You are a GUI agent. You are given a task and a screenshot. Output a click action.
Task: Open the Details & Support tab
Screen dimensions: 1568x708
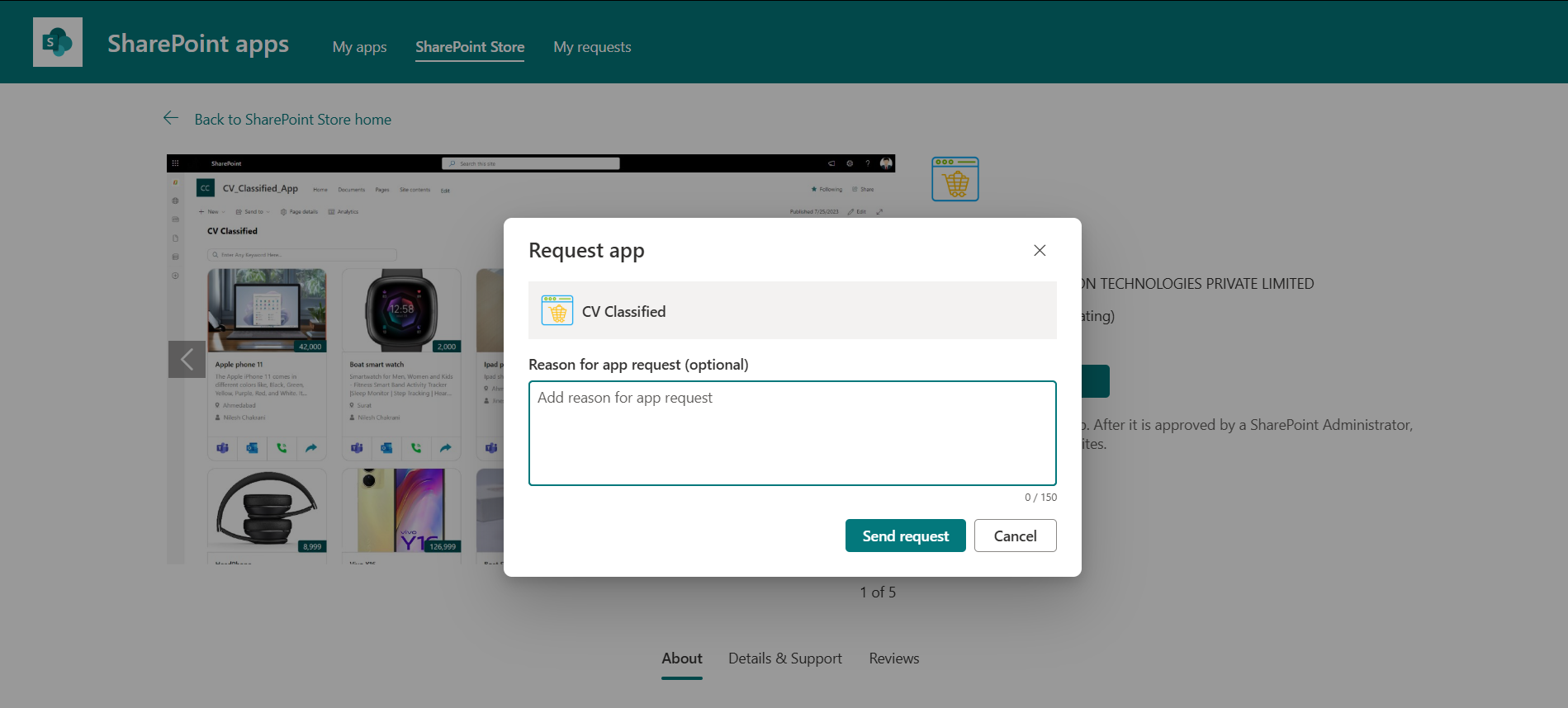[x=785, y=658]
